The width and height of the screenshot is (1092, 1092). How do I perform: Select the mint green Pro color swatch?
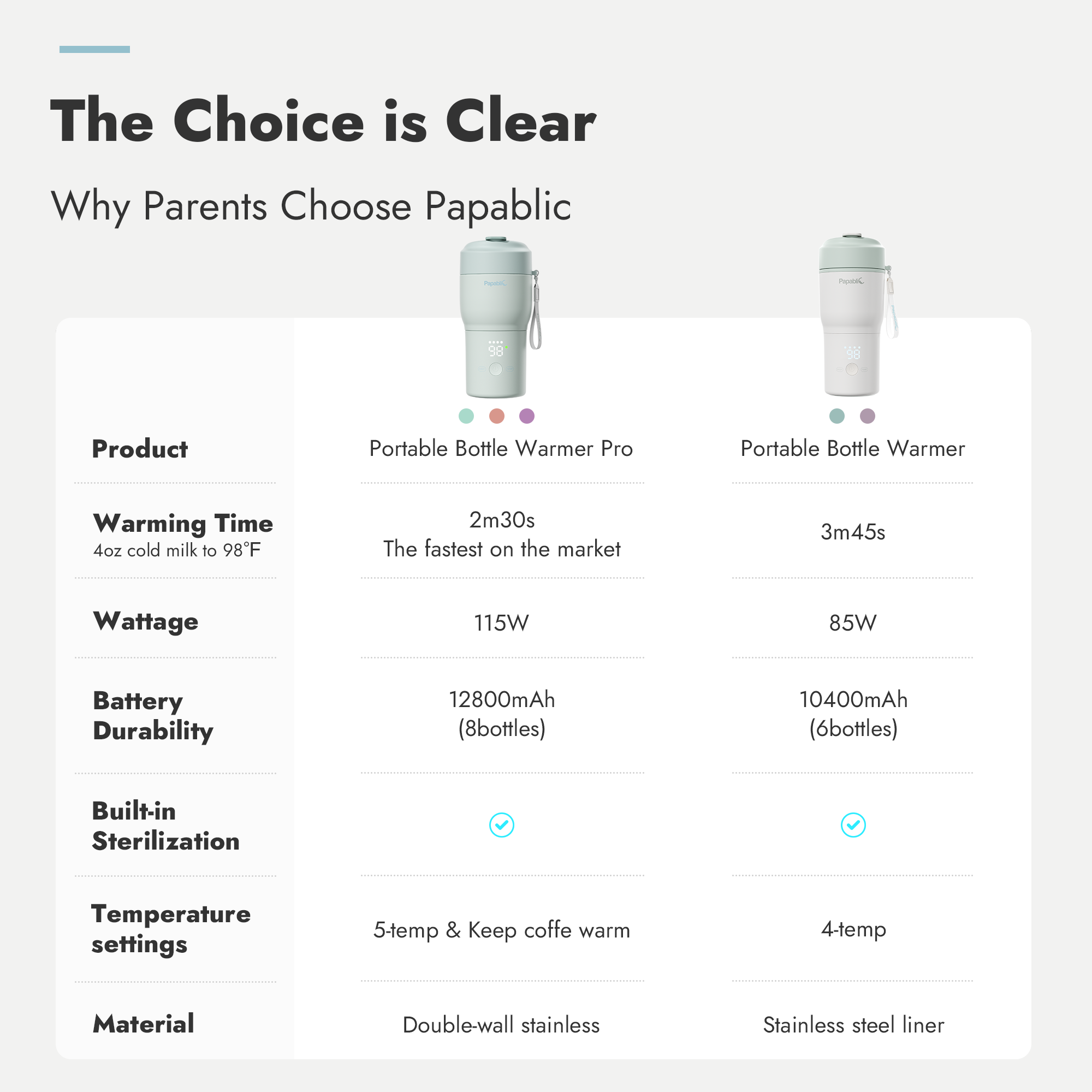466,416
